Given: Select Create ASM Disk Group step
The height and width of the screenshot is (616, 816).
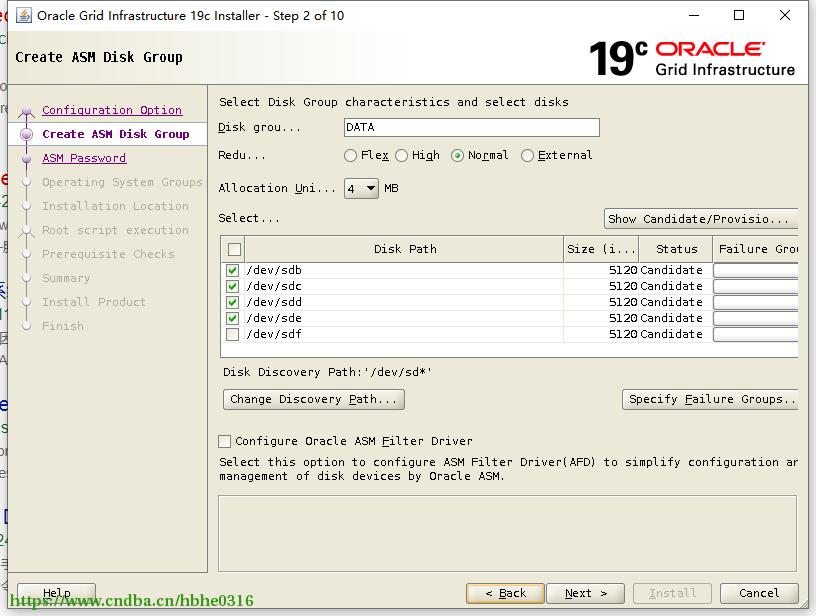Looking at the screenshot, I should pyautogui.click(x=116, y=134).
